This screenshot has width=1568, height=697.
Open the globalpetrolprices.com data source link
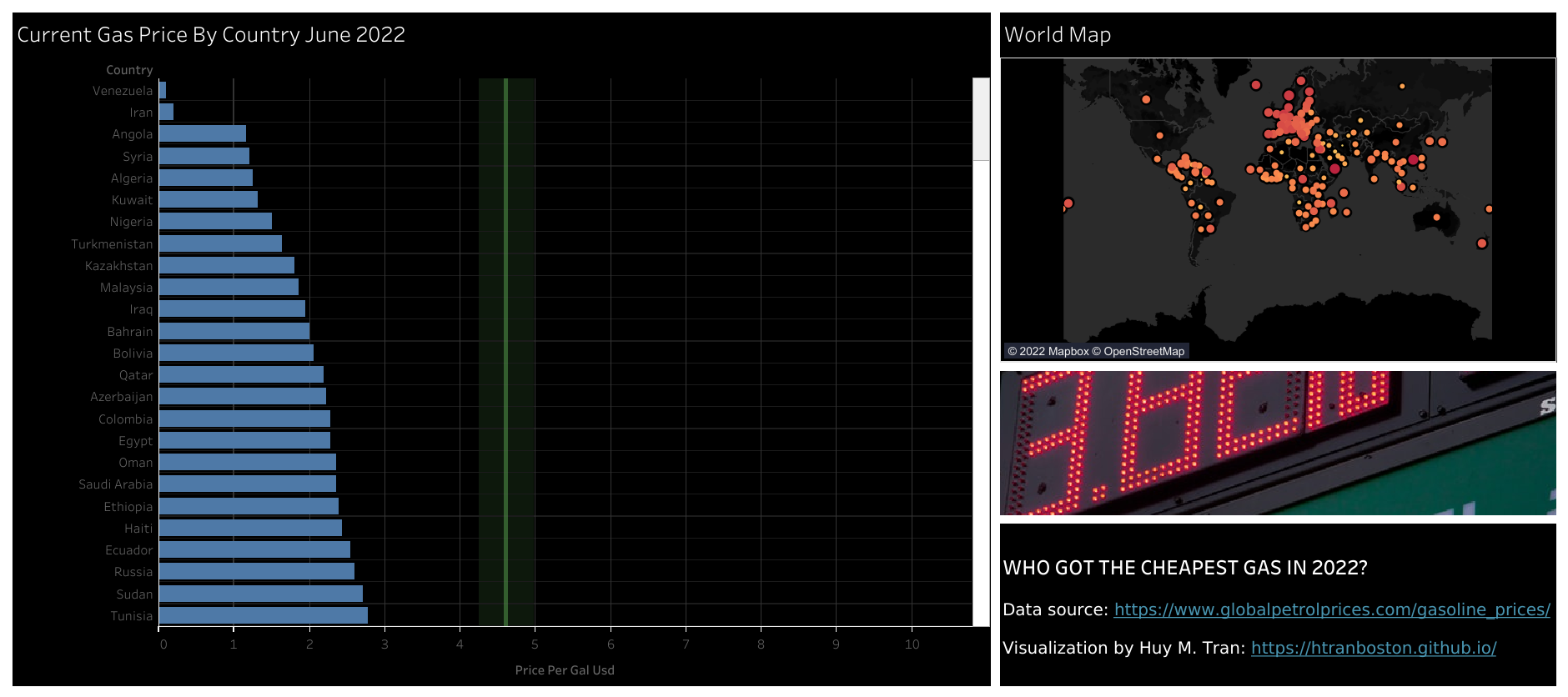[x=1331, y=609]
